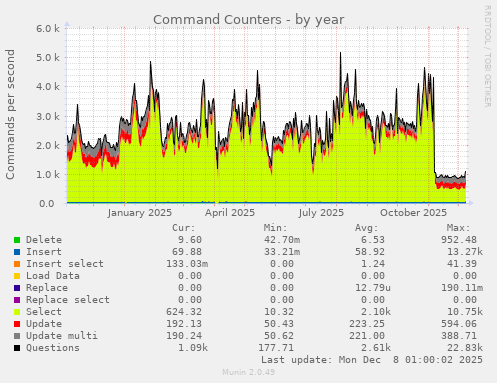This screenshot has height=383, width=497.
Task: Click the 4.0 k y-axis label
Action: (x=48, y=87)
